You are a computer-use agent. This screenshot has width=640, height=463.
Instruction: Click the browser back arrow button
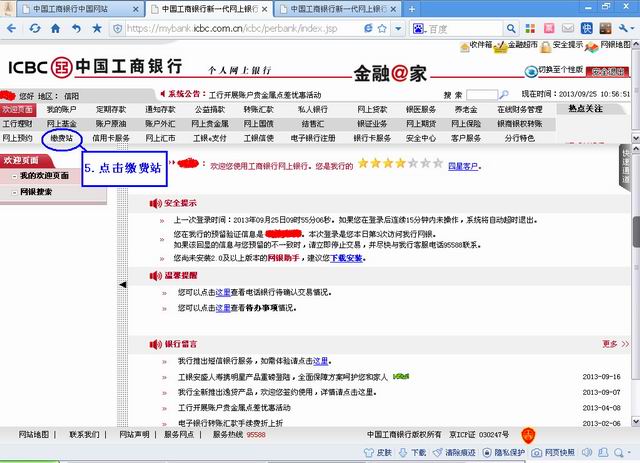click(10, 28)
